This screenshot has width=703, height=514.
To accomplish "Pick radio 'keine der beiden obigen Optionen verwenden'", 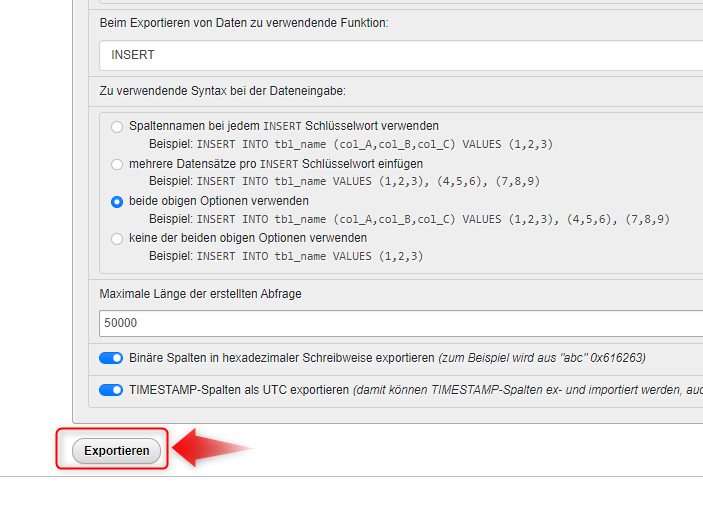I will pyautogui.click(x=118, y=239).
